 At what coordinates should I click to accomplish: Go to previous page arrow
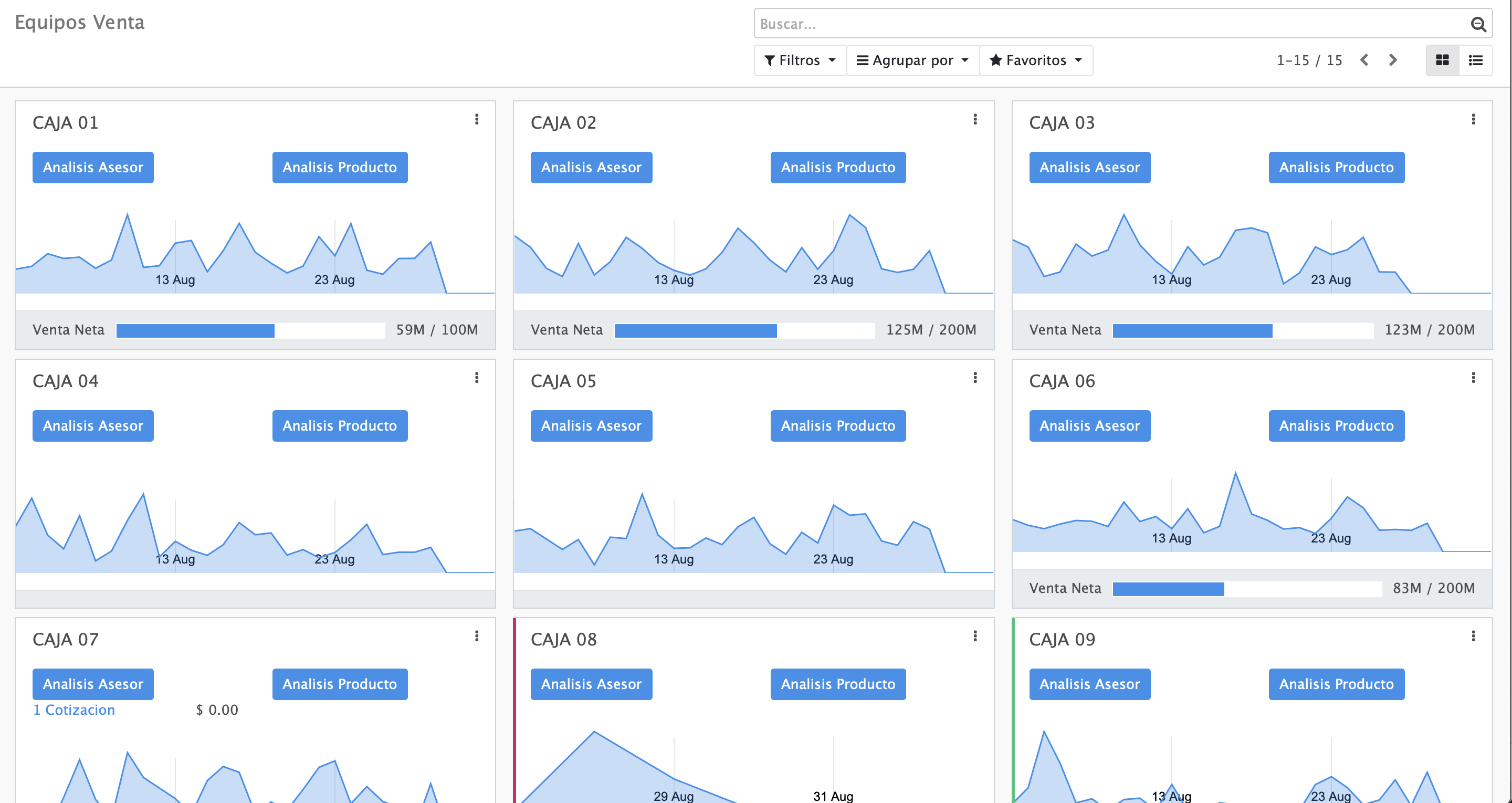[x=1364, y=60]
